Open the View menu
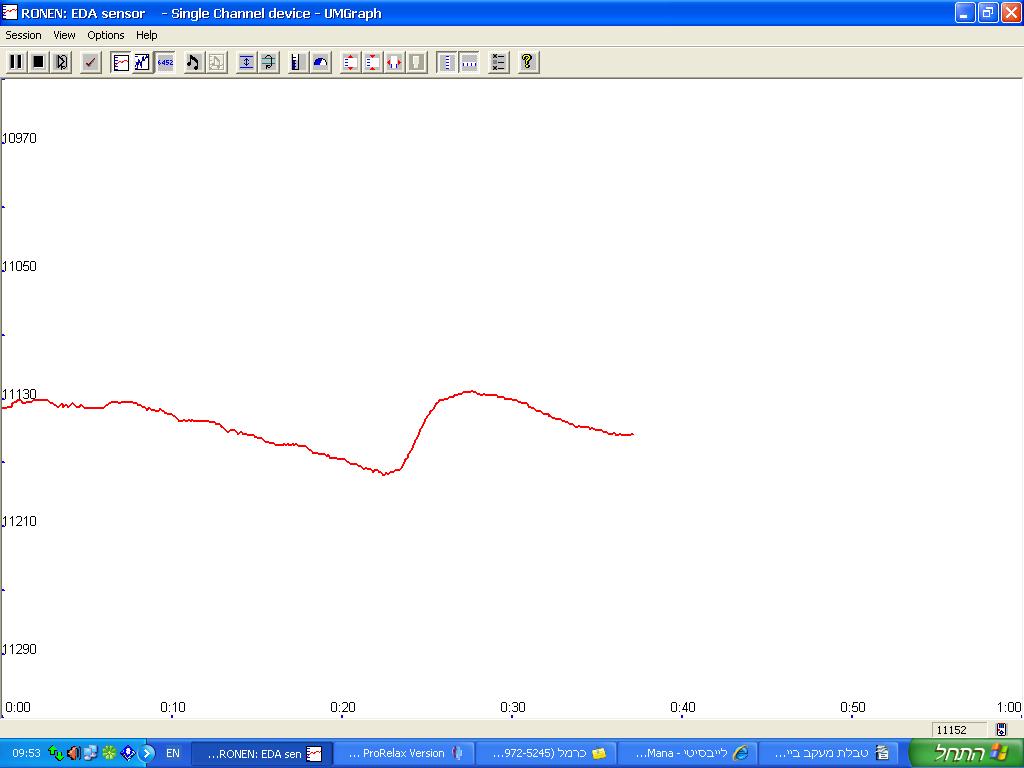The width and height of the screenshot is (1024, 768). (64, 35)
